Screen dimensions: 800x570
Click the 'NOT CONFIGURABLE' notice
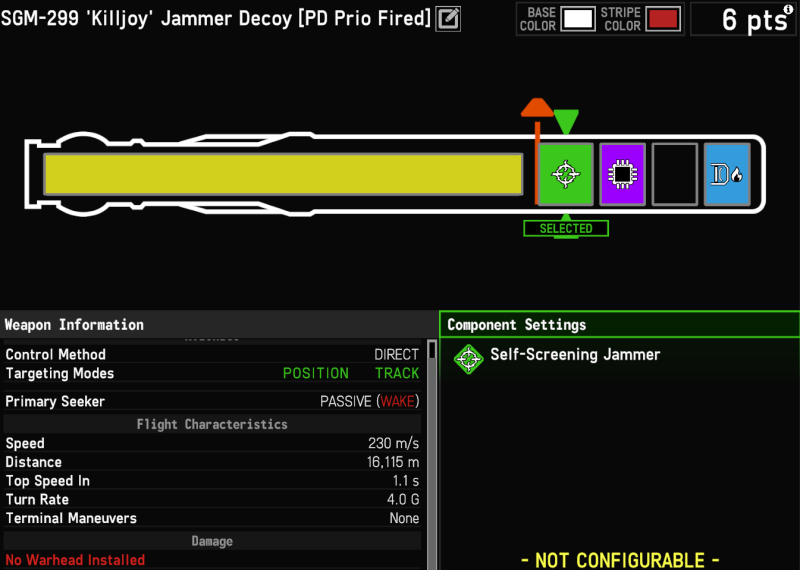click(x=620, y=560)
